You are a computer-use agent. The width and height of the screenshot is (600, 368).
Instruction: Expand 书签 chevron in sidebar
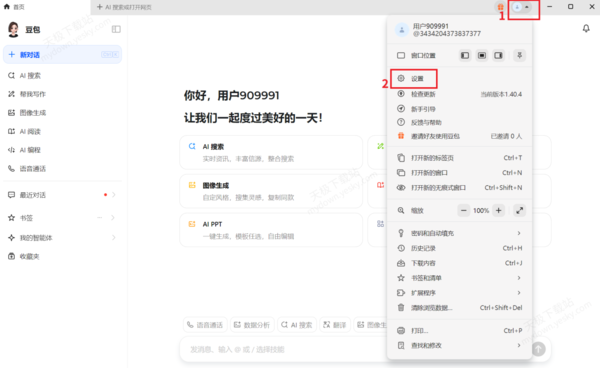[x=113, y=218]
